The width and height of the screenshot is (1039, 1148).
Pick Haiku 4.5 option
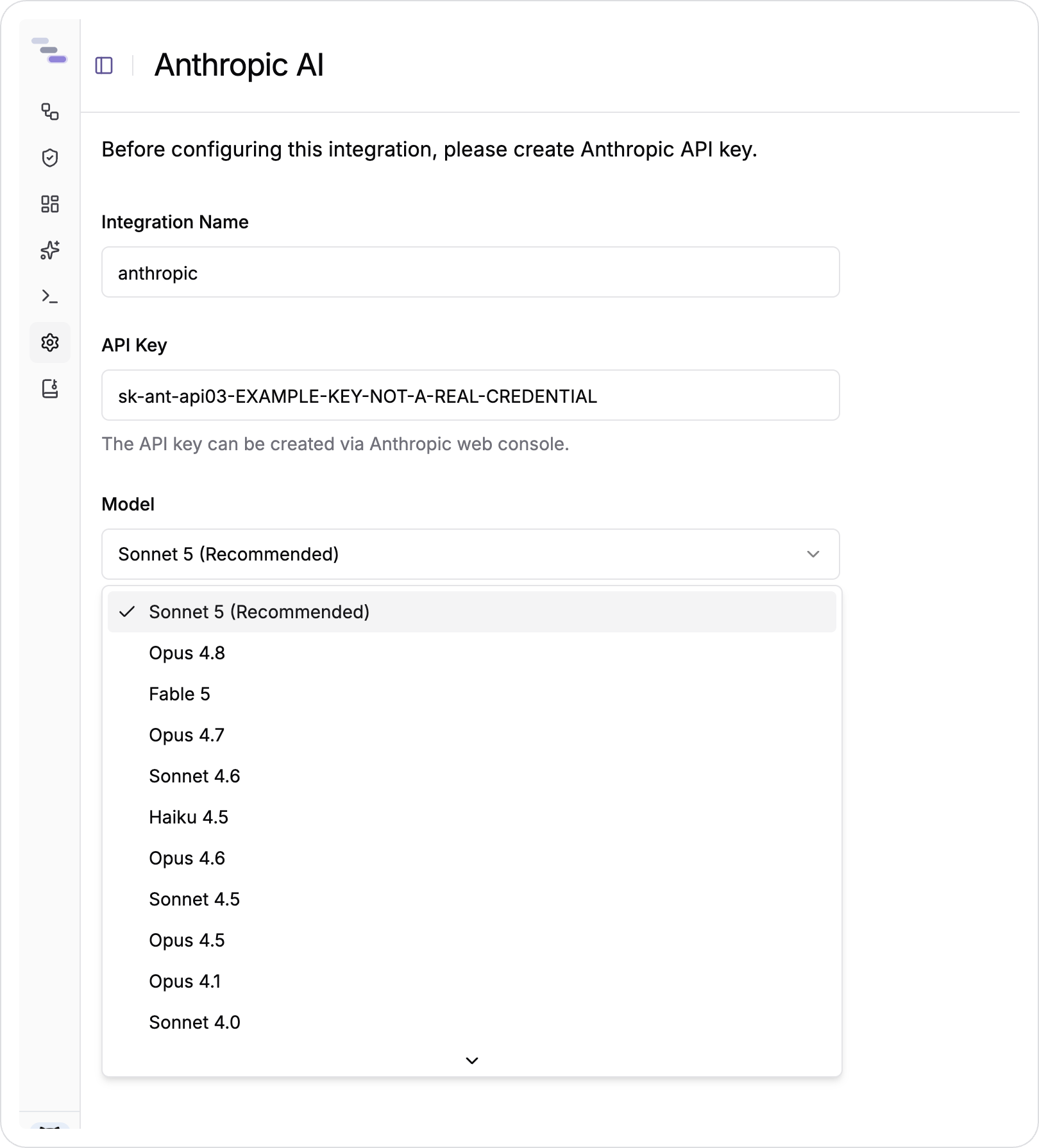(472, 817)
